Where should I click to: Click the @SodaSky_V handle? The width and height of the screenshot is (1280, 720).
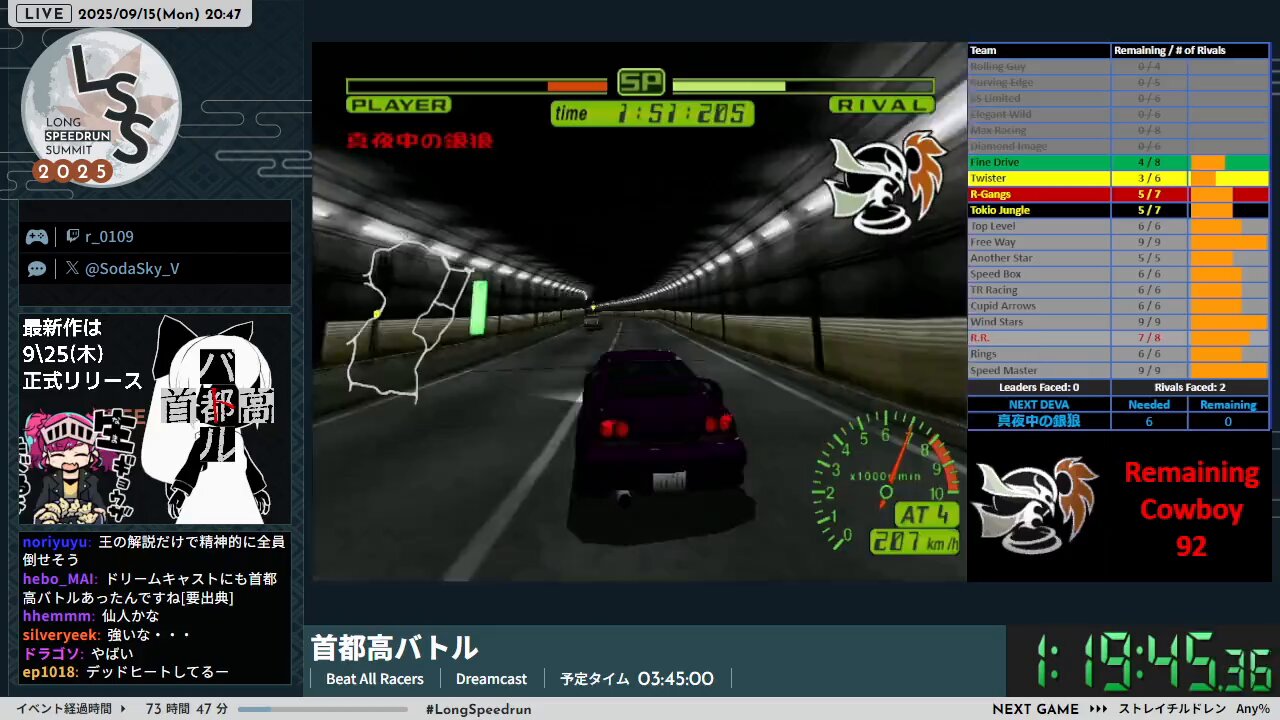(x=132, y=268)
